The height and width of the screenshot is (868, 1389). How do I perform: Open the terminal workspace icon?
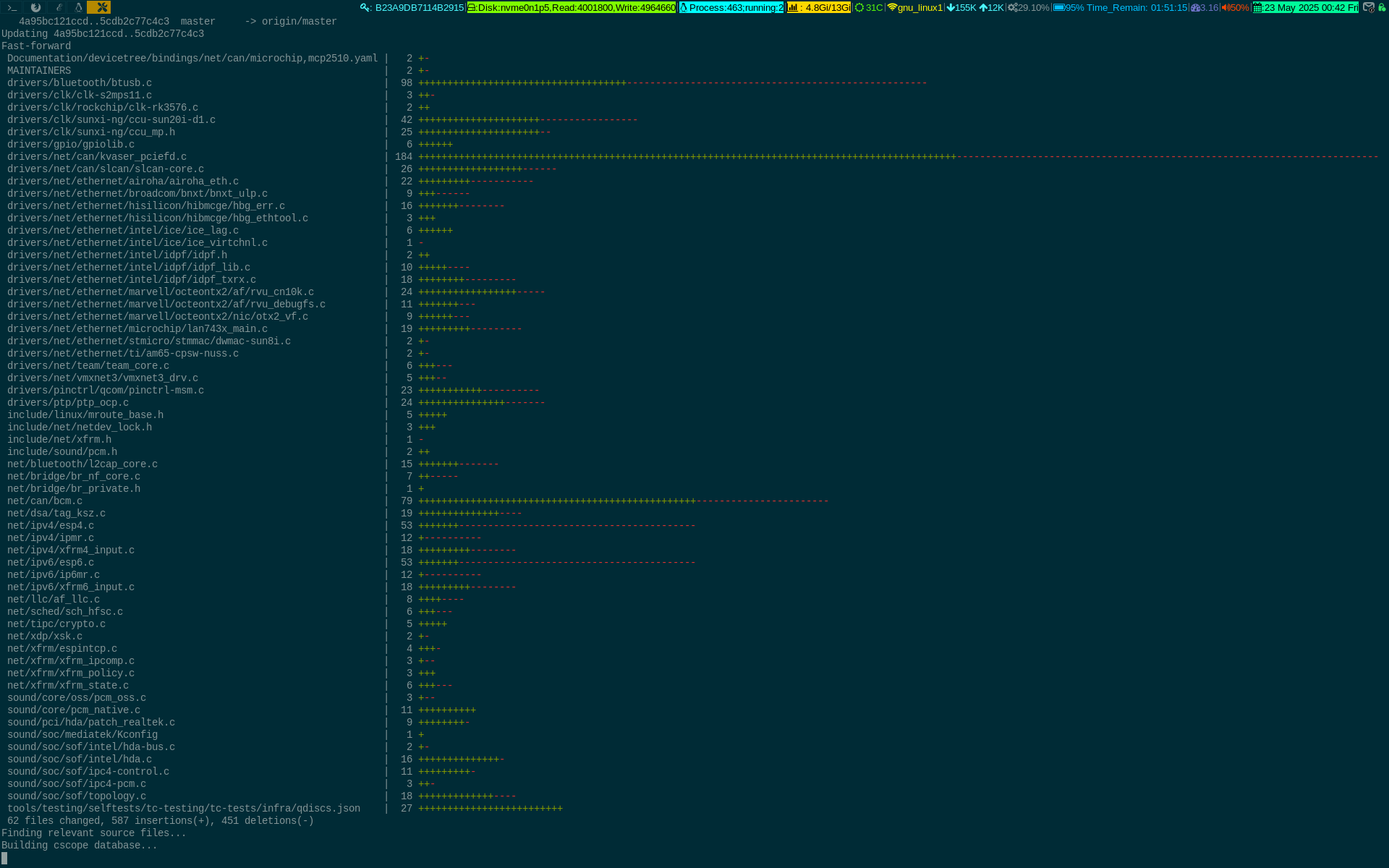[x=12, y=7]
